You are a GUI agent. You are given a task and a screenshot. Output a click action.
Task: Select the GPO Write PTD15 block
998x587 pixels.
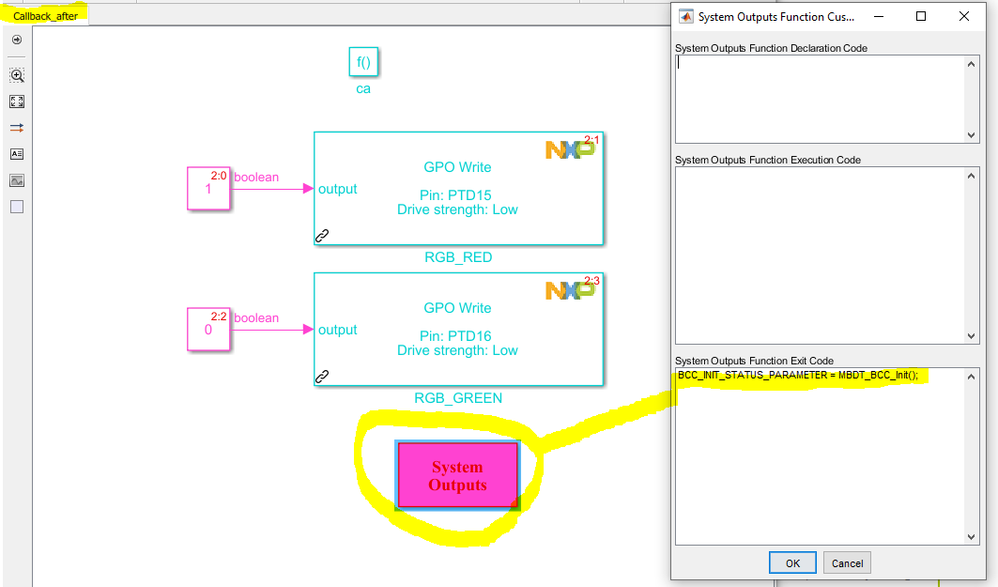458,188
